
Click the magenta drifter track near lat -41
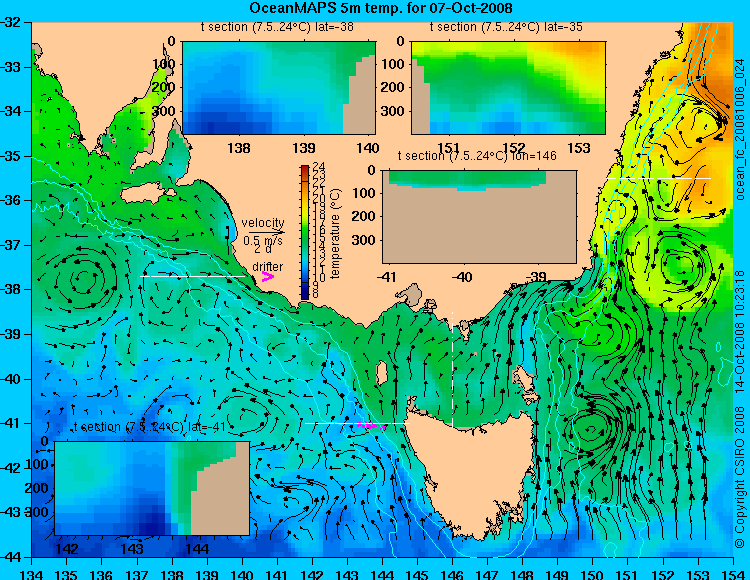coord(371,425)
